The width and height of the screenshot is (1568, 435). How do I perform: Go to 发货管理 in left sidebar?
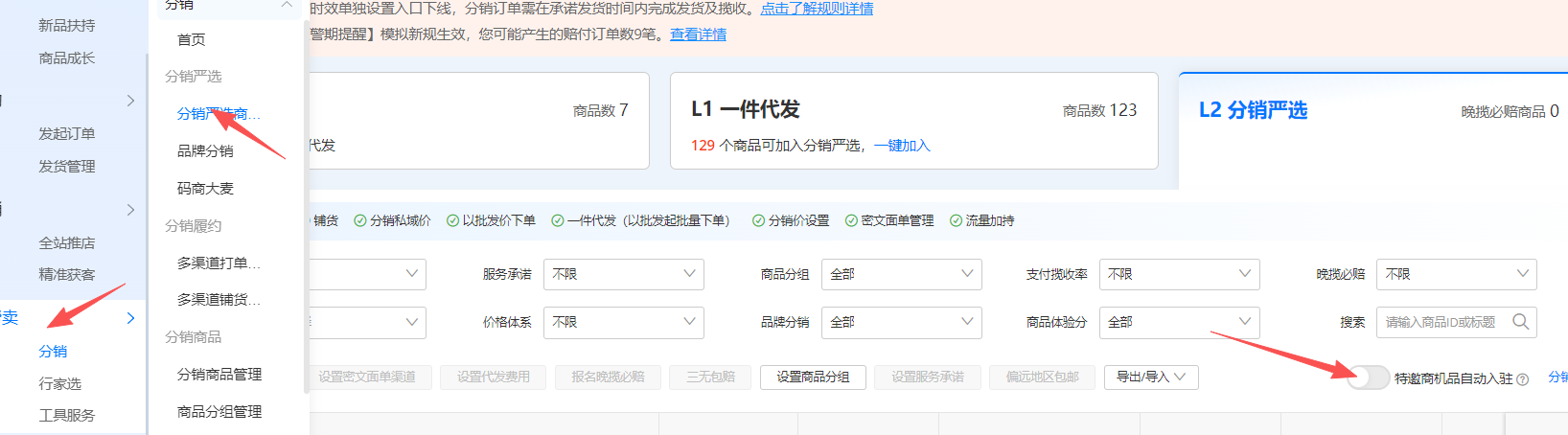67,167
